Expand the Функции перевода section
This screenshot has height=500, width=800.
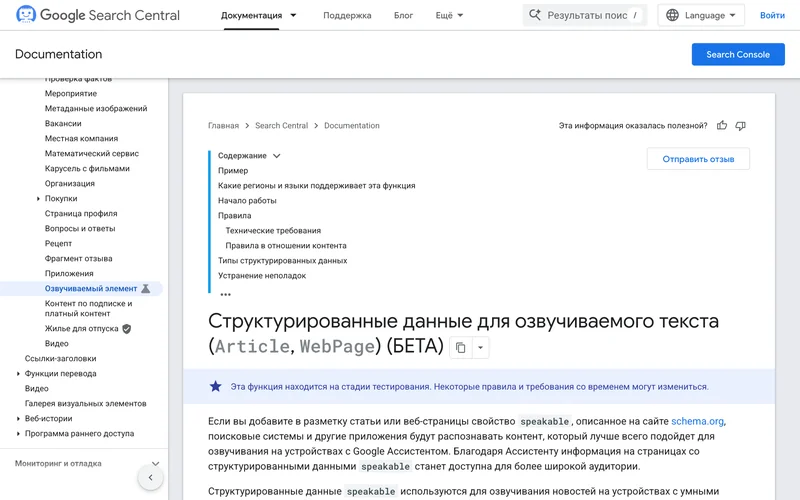click(x=18, y=373)
